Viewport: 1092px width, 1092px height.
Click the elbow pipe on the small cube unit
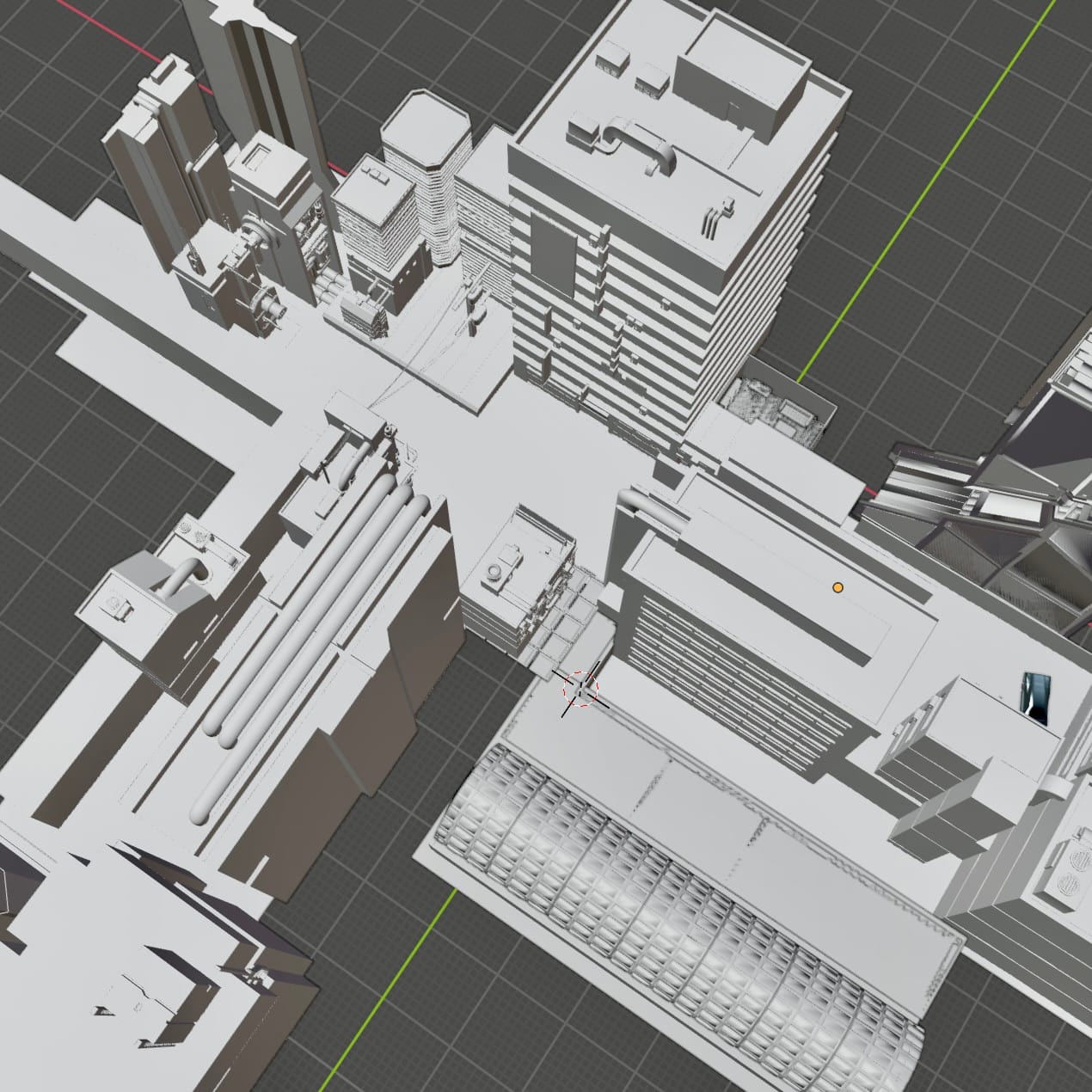click(x=183, y=577)
